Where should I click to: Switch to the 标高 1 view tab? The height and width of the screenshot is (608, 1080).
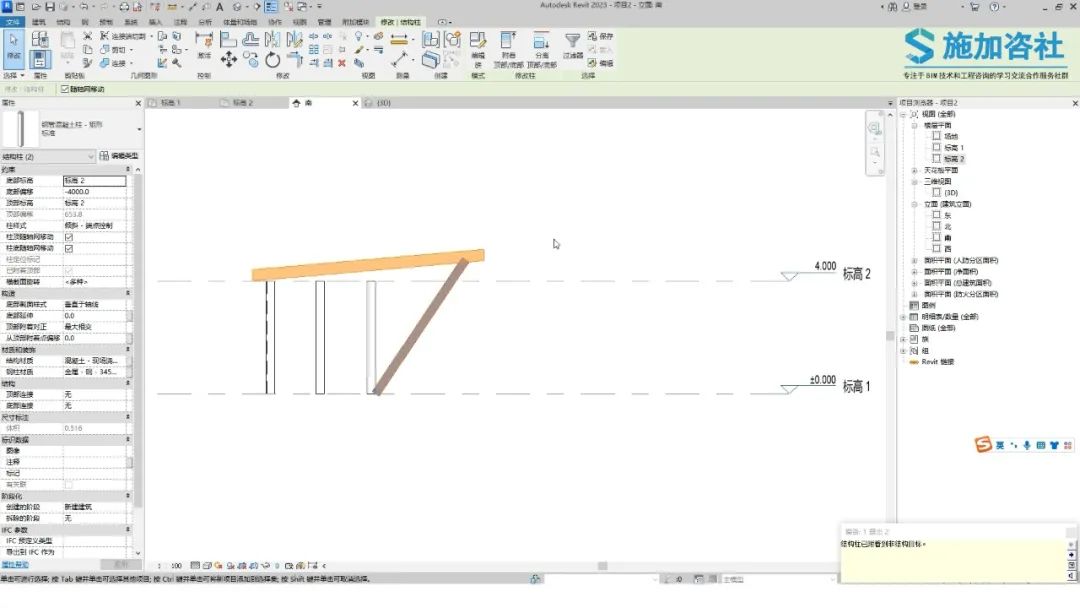pyautogui.click(x=170, y=103)
